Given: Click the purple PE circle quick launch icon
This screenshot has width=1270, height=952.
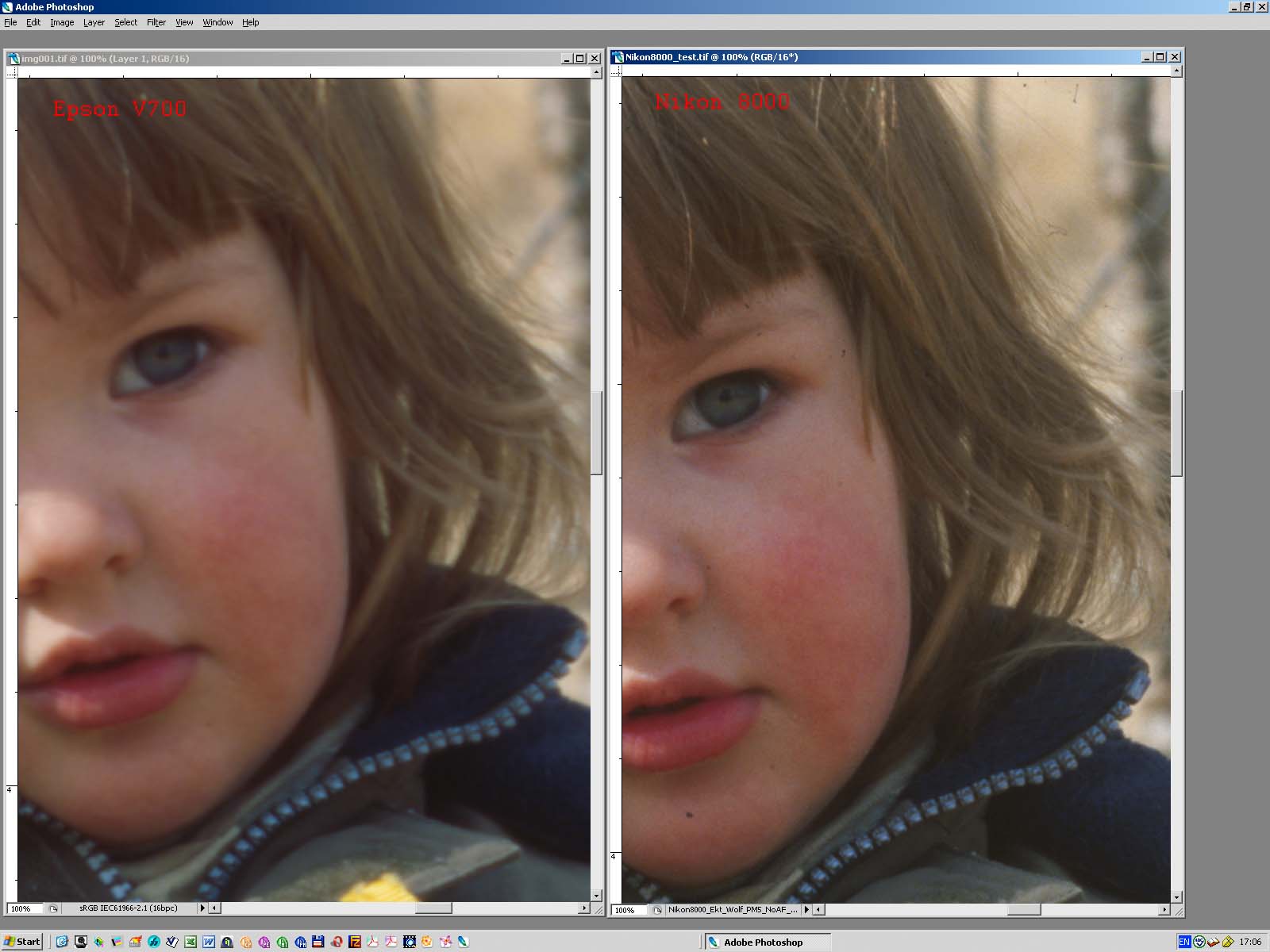Looking at the screenshot, I should (x=264, y=942).
